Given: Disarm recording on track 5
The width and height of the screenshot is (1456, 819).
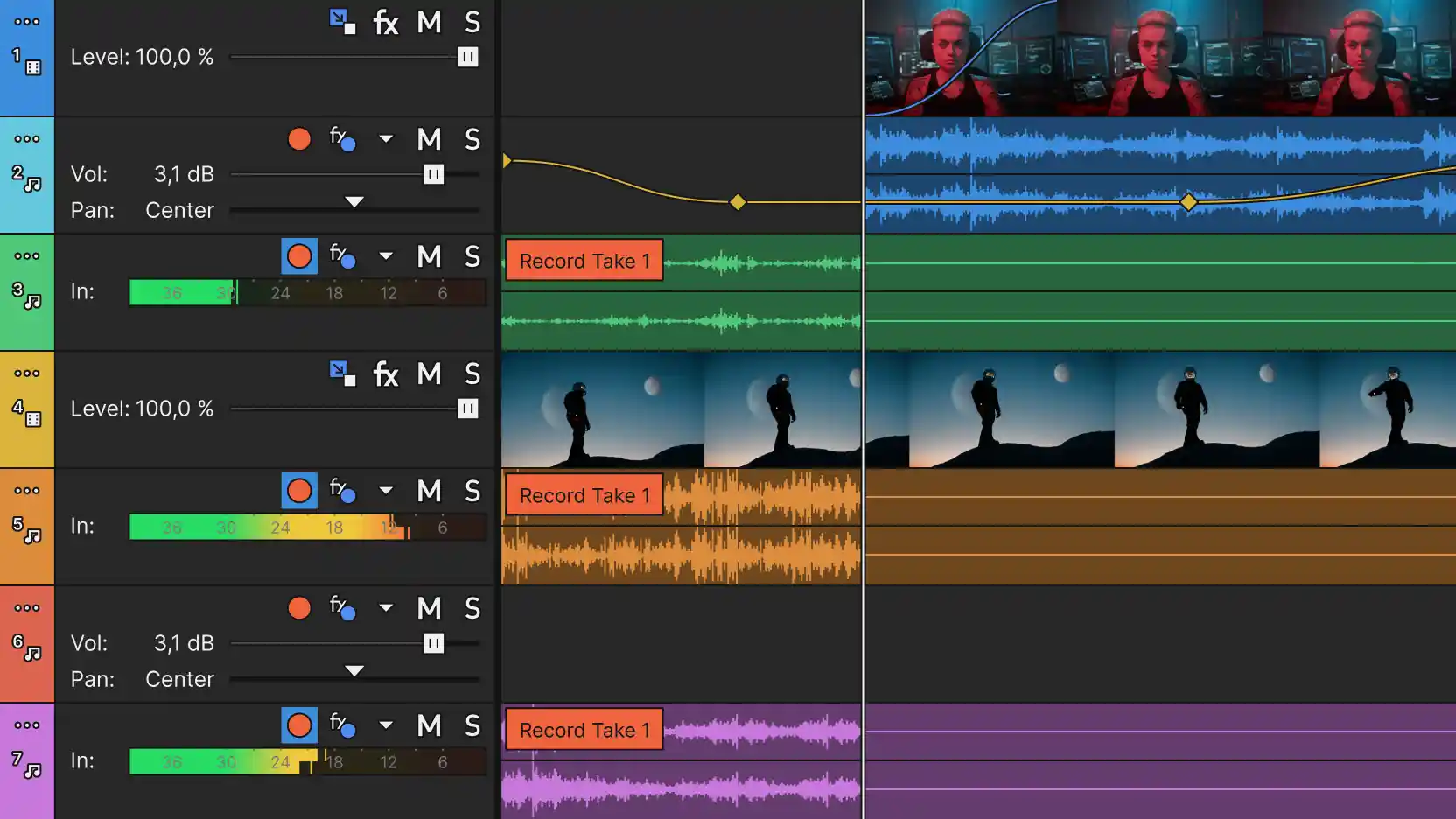Looking at the screenshot, I should [x=299, y=491].
